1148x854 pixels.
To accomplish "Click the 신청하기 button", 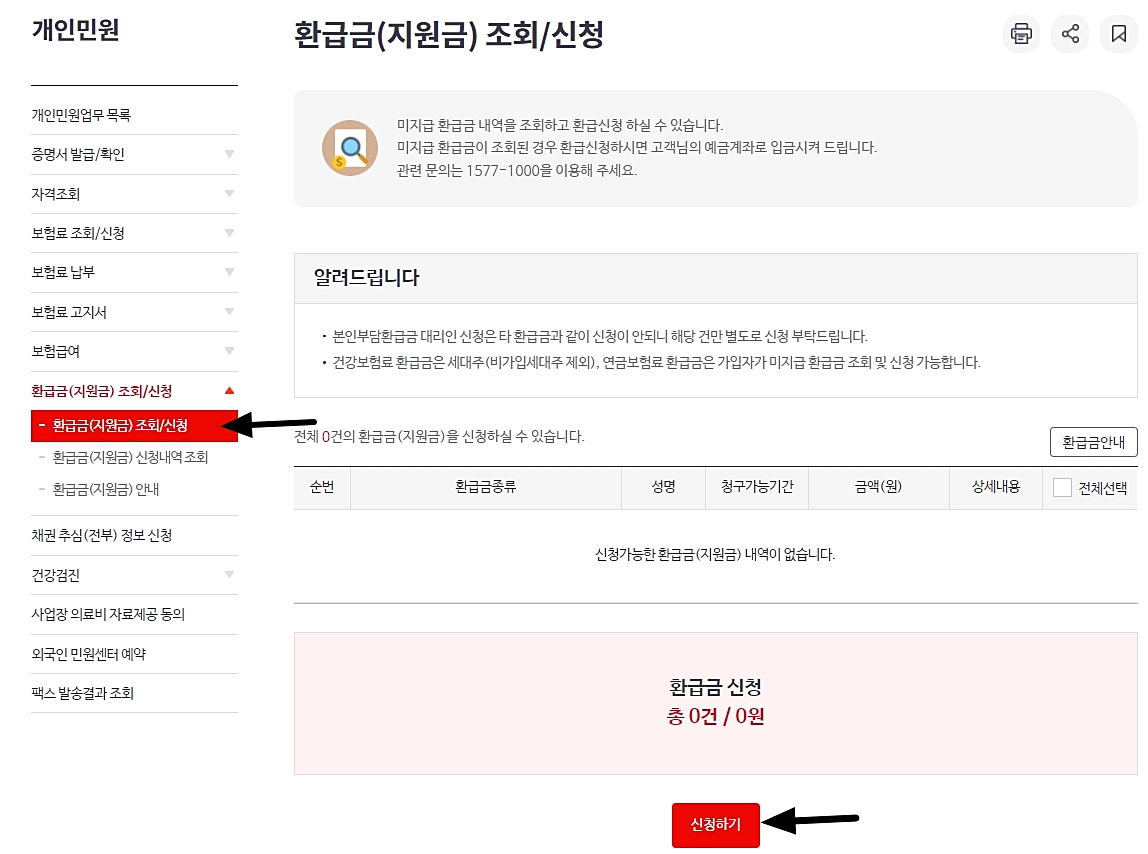I will 716,823.
